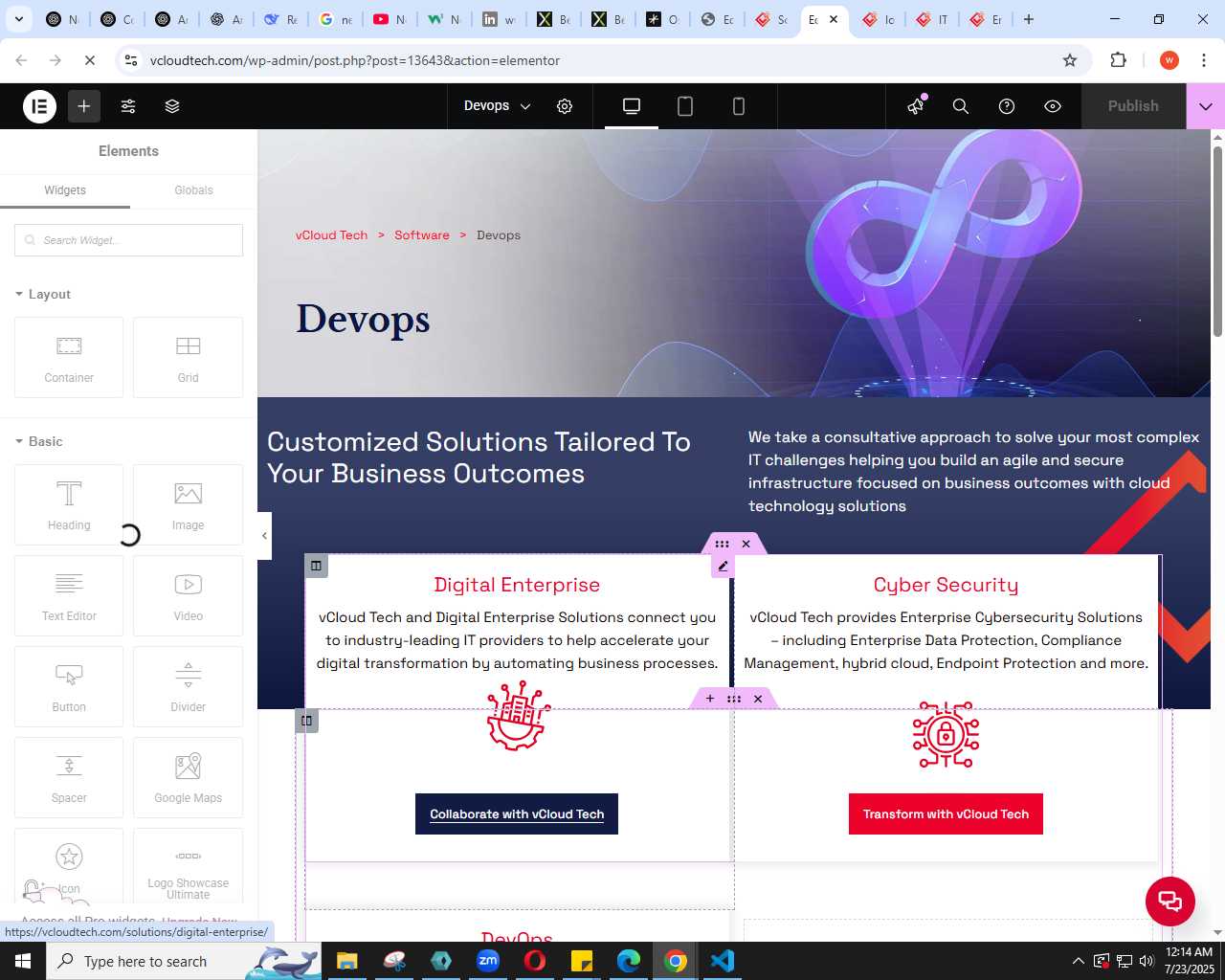This screenshot has width=1225, height=980.
Task: Collapse the elements panel arrow
Action: (x=264, y=536)
